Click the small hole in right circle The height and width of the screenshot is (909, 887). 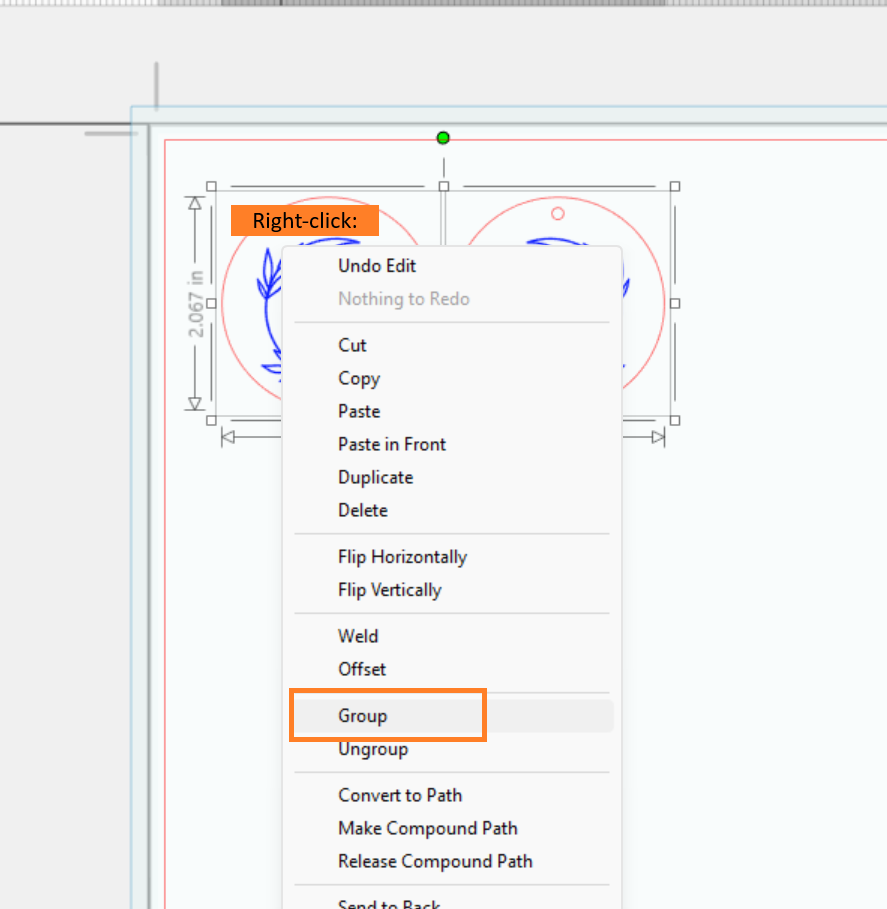coord(558,214)
